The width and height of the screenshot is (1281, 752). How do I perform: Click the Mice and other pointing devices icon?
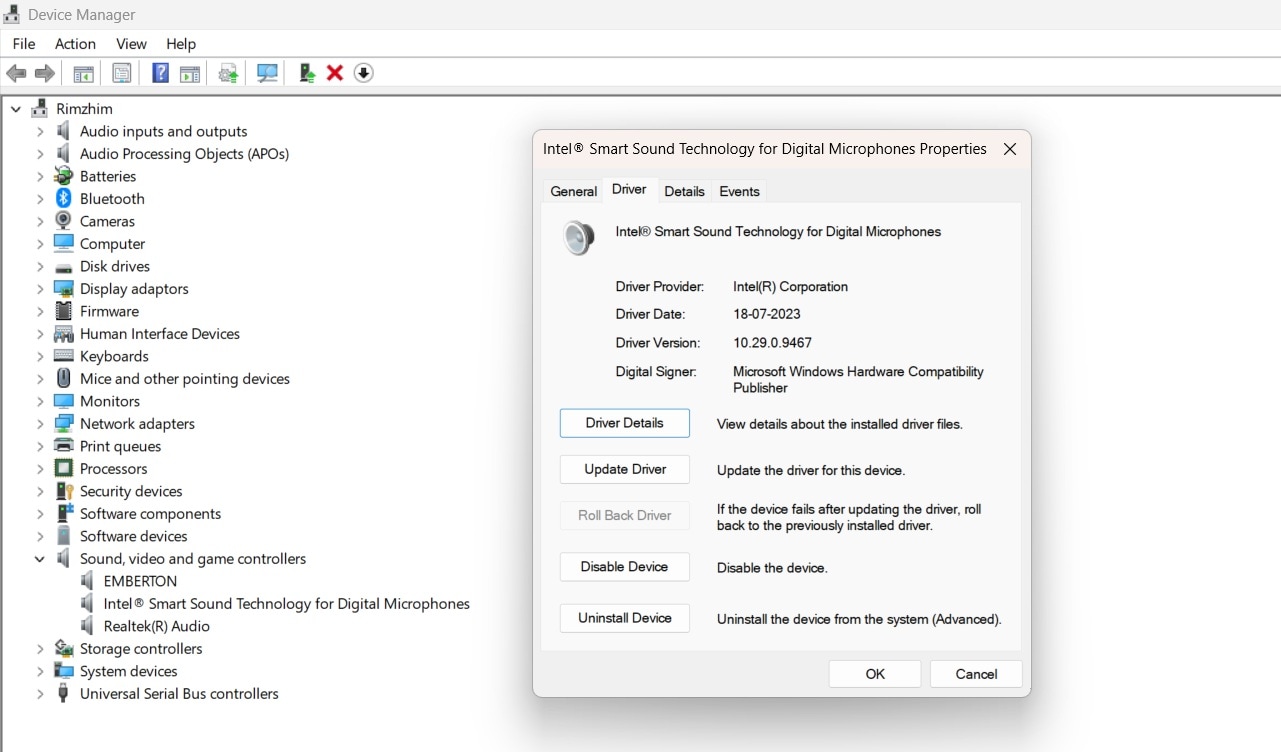click(x=64, y=378)
